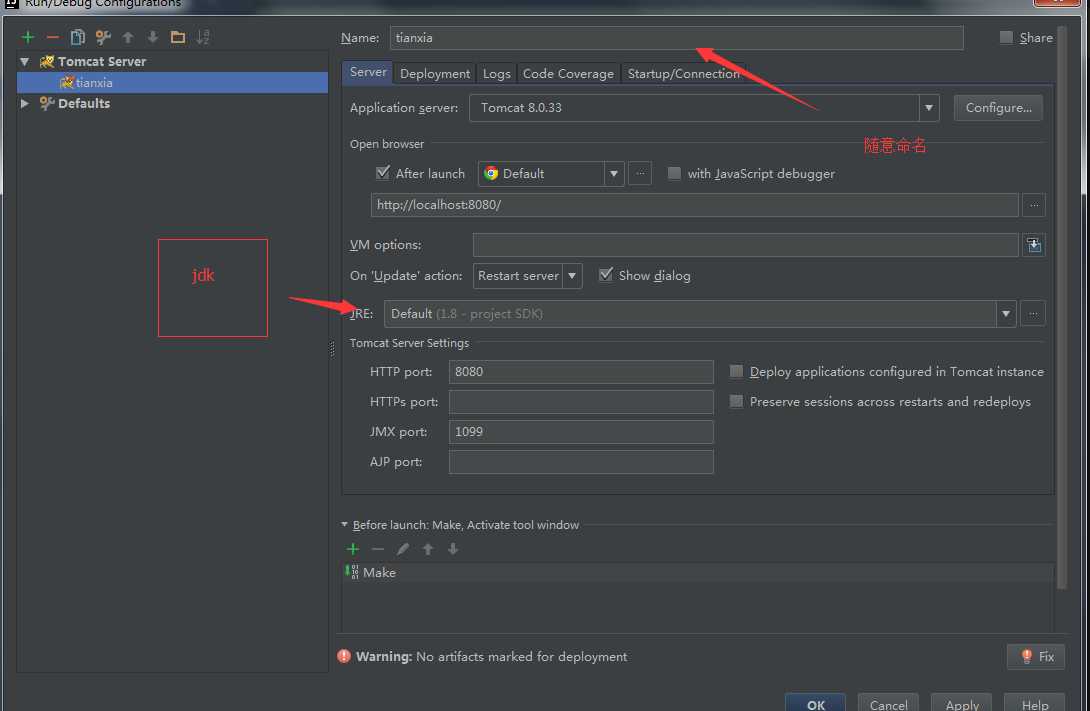Click the HTTPs port field
Screen dimensions: 1090x711
581,402
